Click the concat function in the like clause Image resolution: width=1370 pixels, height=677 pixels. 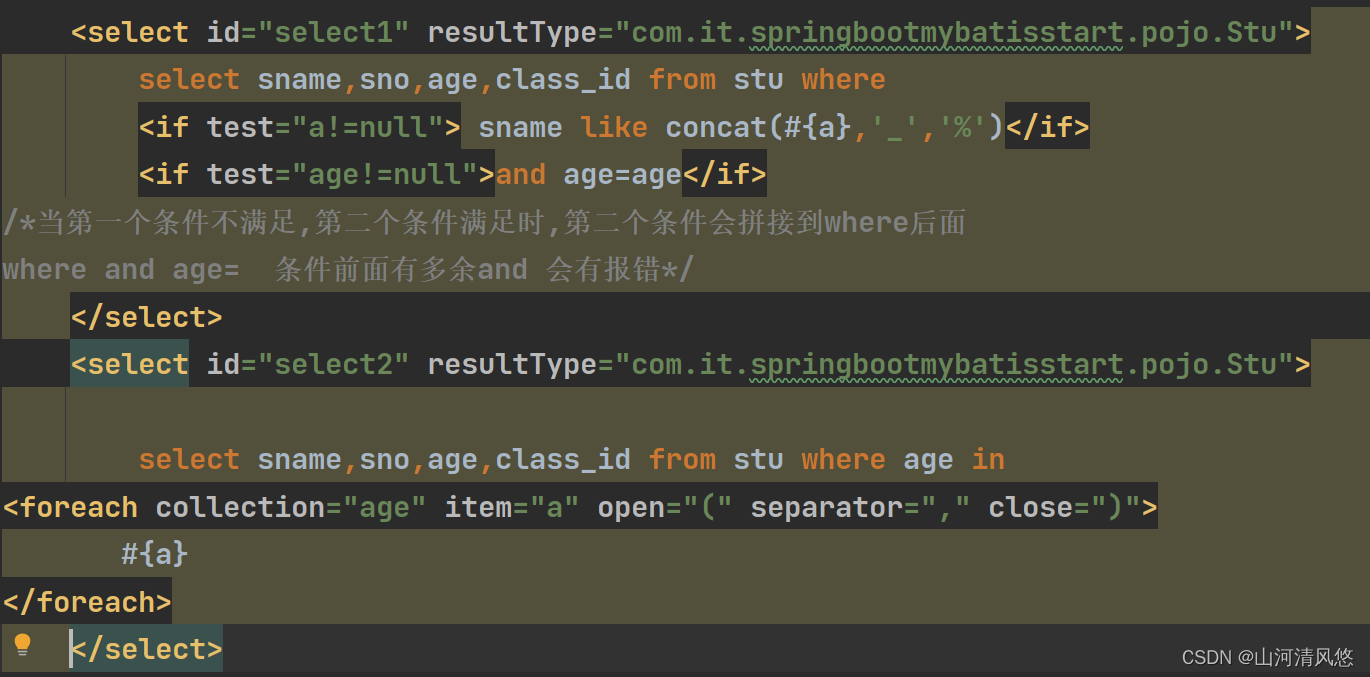point(715,126)
